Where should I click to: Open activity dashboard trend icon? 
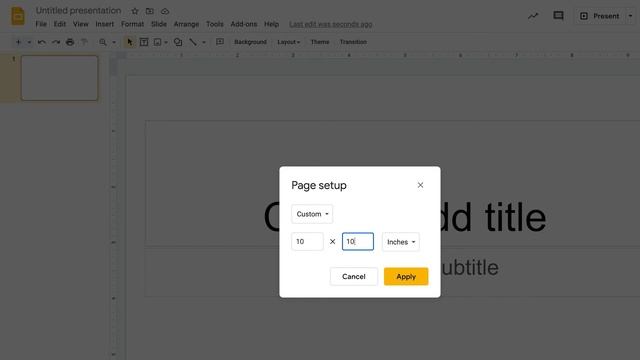(x=533, y=16)
